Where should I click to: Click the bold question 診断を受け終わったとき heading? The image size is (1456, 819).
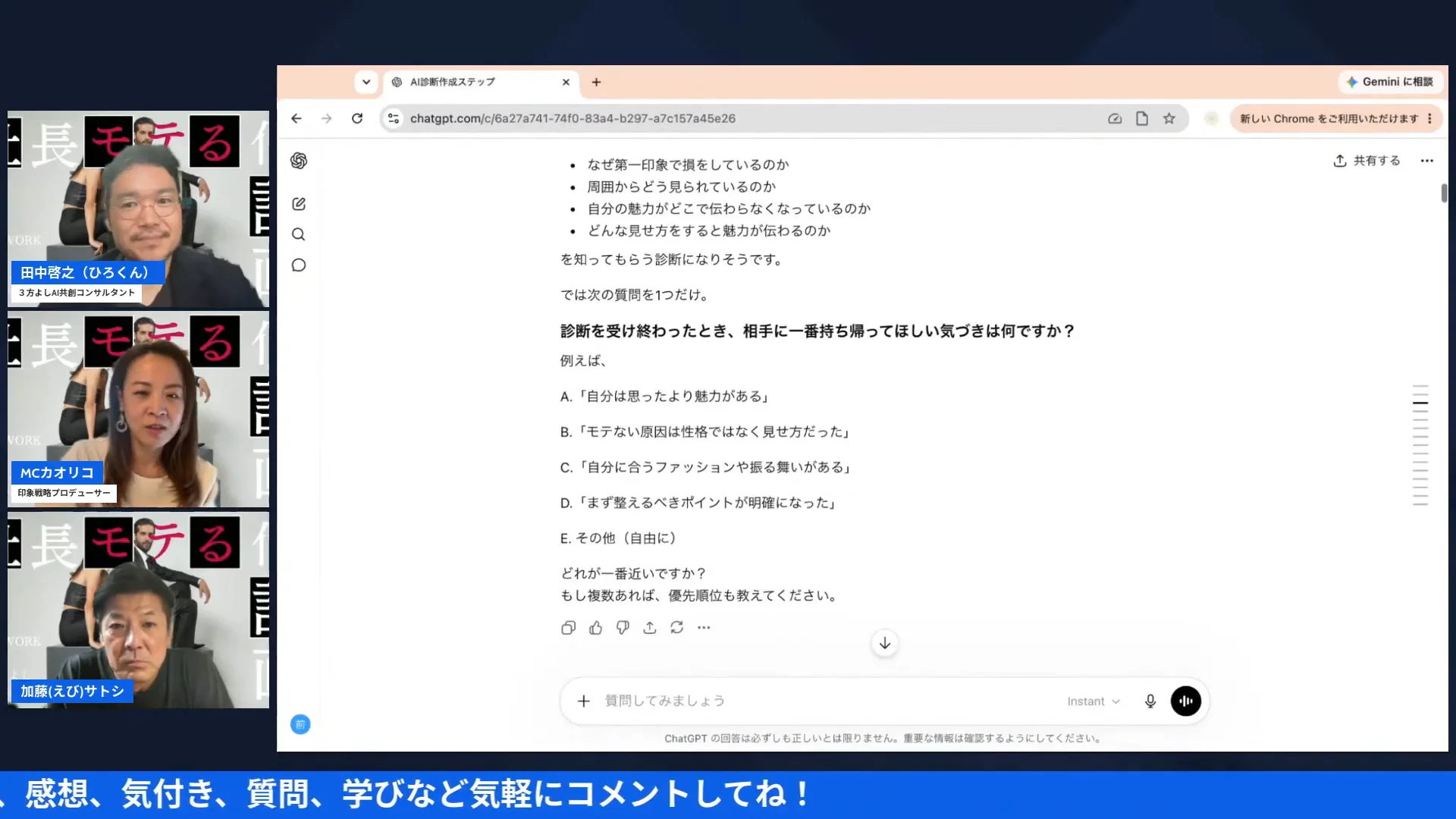(x=817, y=331)
